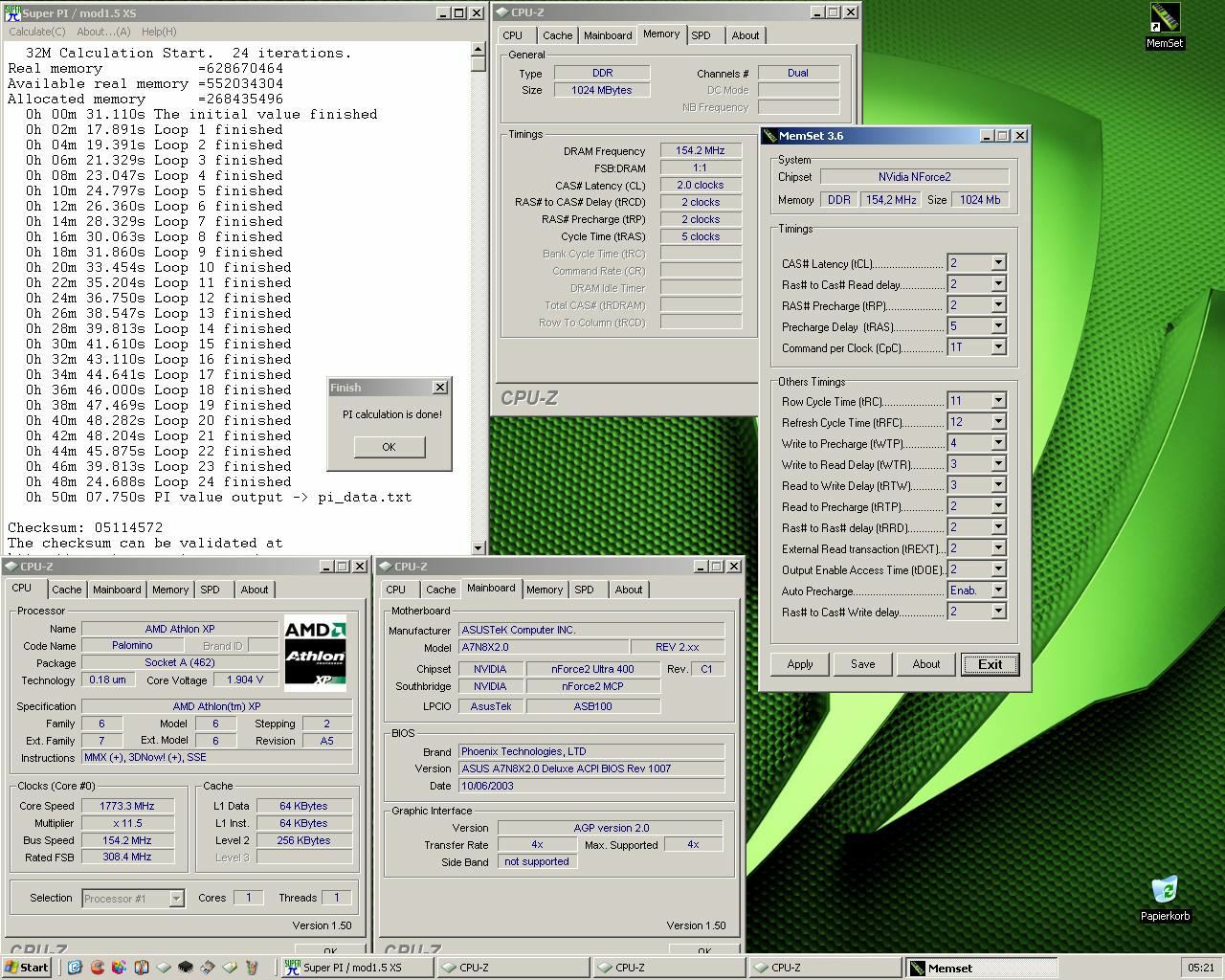1225x980 pixels.
Task: Click Save button in MemSet
Action: click(x=862, y=664)
